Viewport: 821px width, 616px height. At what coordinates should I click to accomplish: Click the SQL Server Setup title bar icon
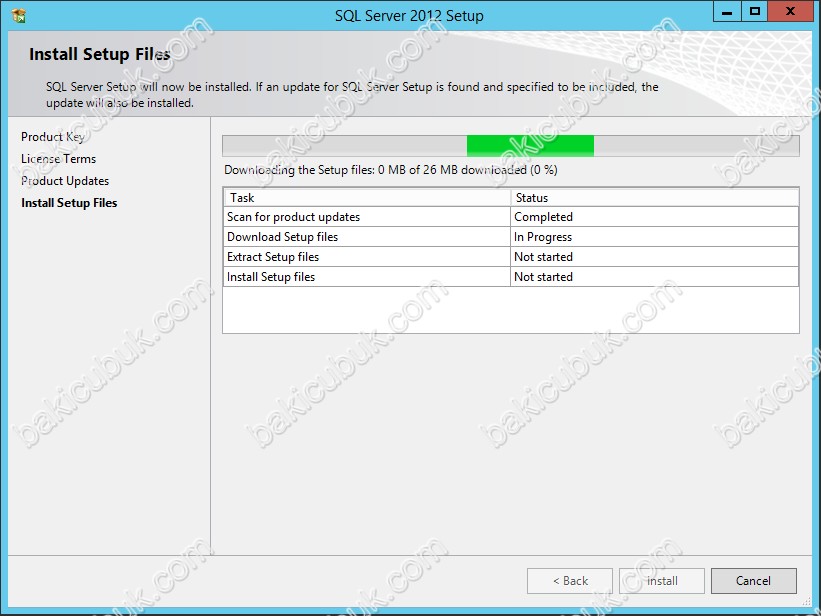click(x=18, y=16)
